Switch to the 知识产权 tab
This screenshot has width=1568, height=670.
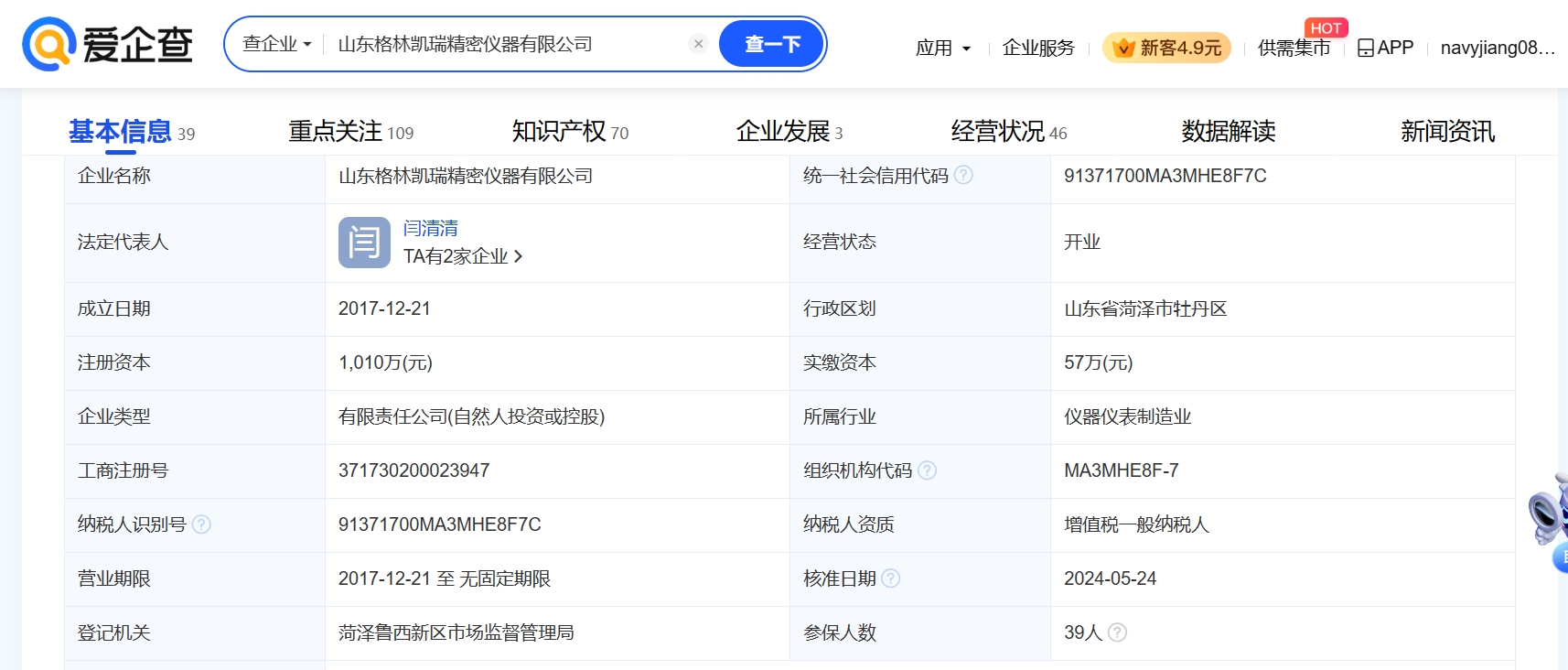click(569, 132)
